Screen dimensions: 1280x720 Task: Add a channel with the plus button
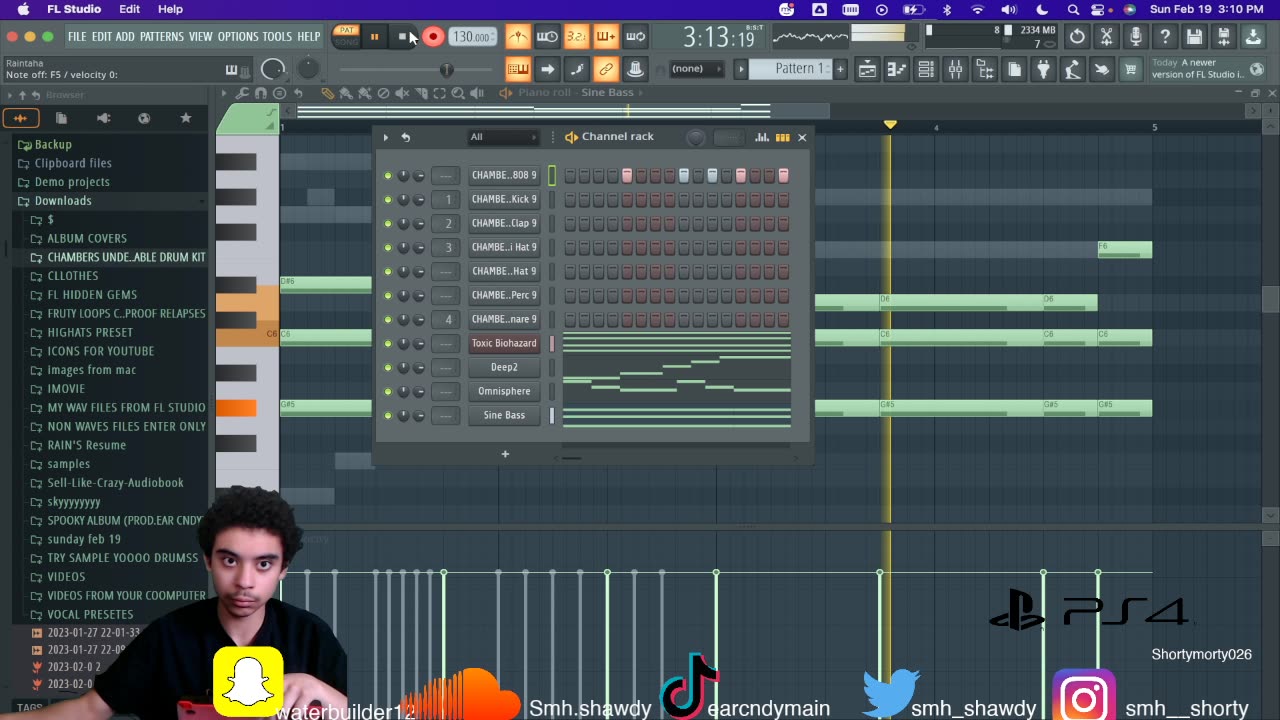click(505, 455)
